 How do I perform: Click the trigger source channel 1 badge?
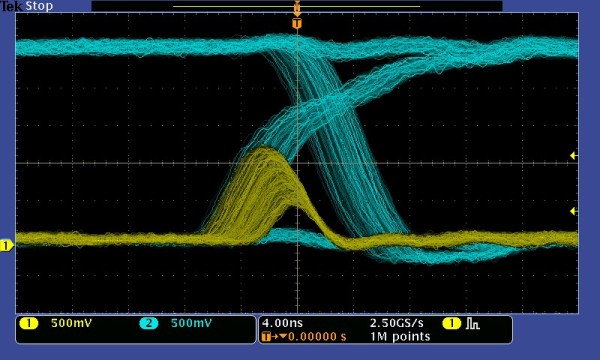[452, 324]
